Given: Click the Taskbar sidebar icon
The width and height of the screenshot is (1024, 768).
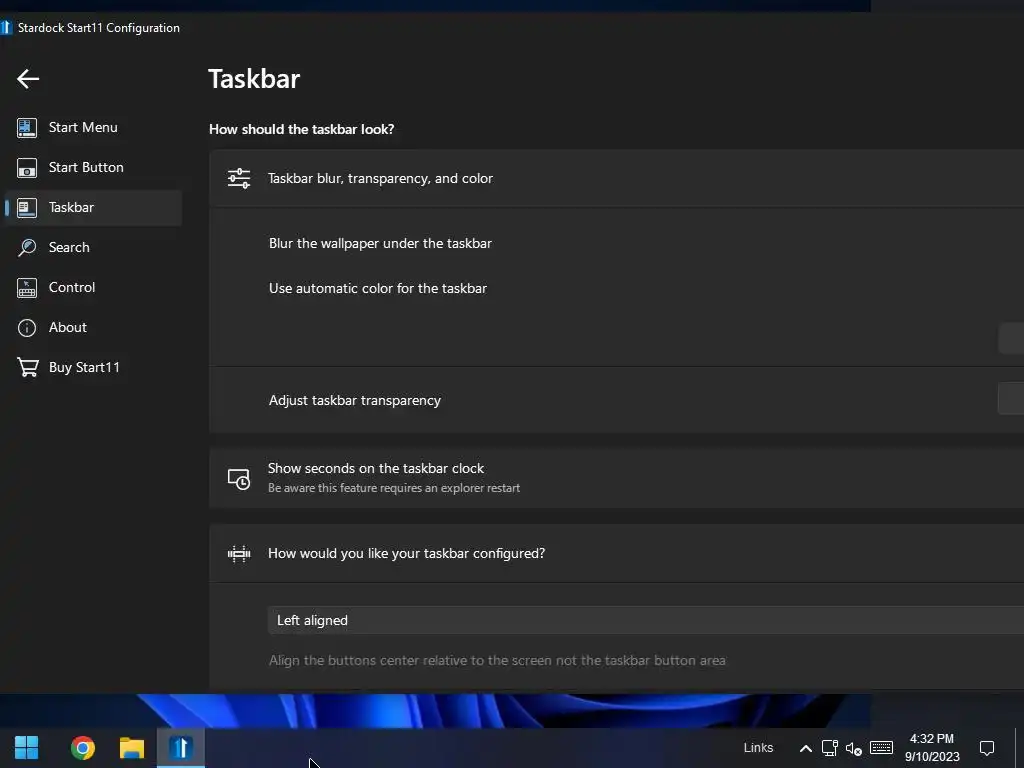Looking at the screenshot, I should (27, 208).
